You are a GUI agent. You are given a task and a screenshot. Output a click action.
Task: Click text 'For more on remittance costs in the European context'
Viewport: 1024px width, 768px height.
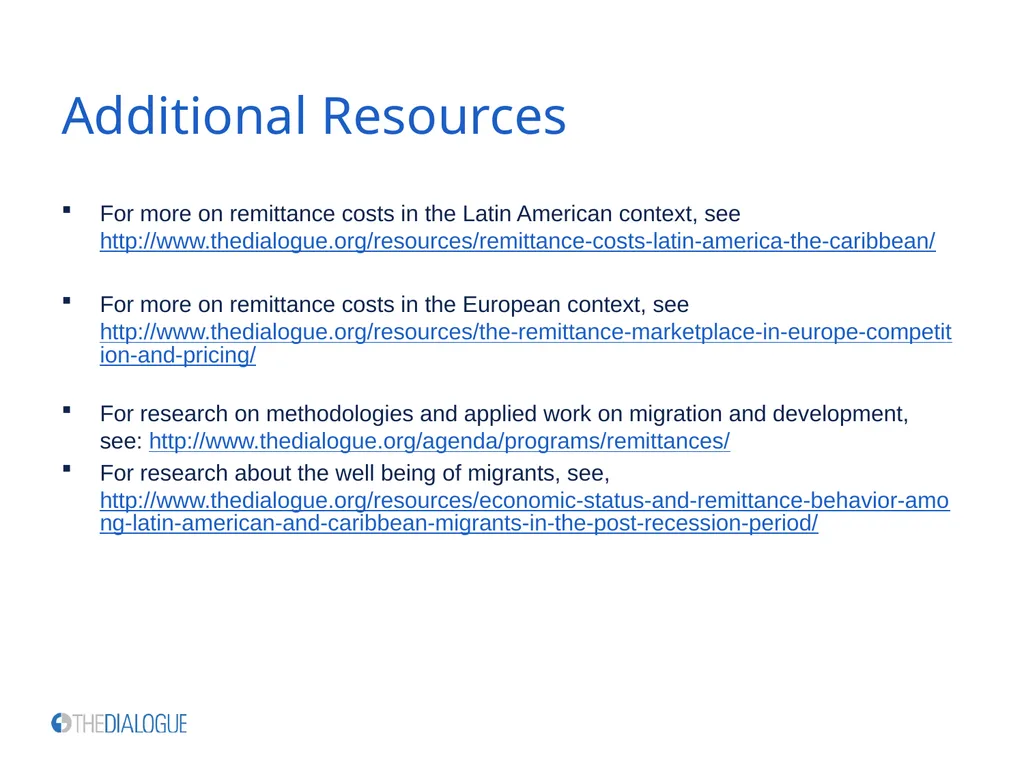[373, 304]
